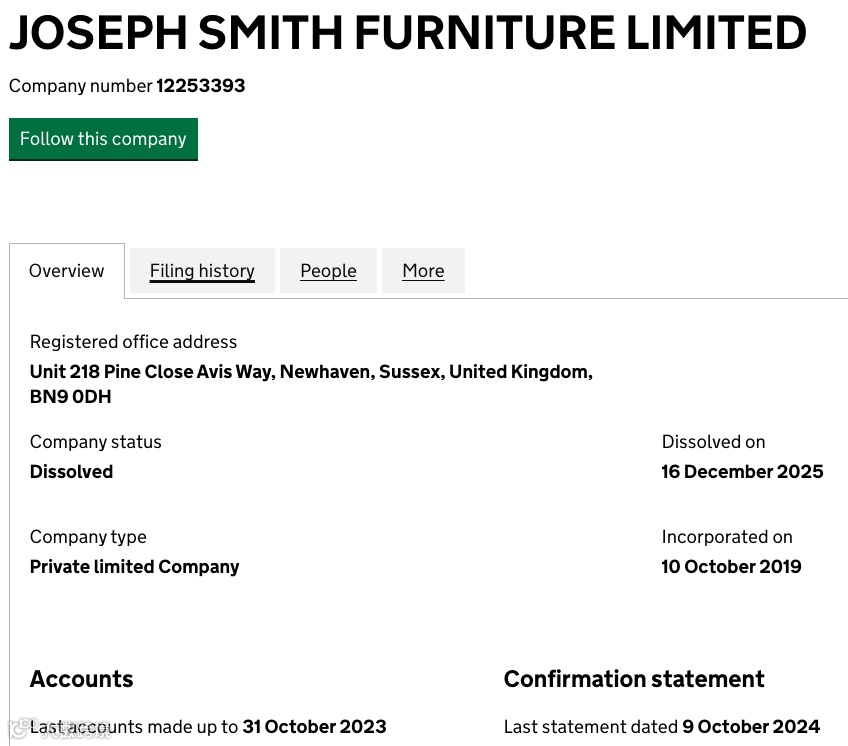Click the Dissolved status value
Image resolution: width=848 pixels, height=746 pixels.
pyautogui.click(x=71, y=472)
